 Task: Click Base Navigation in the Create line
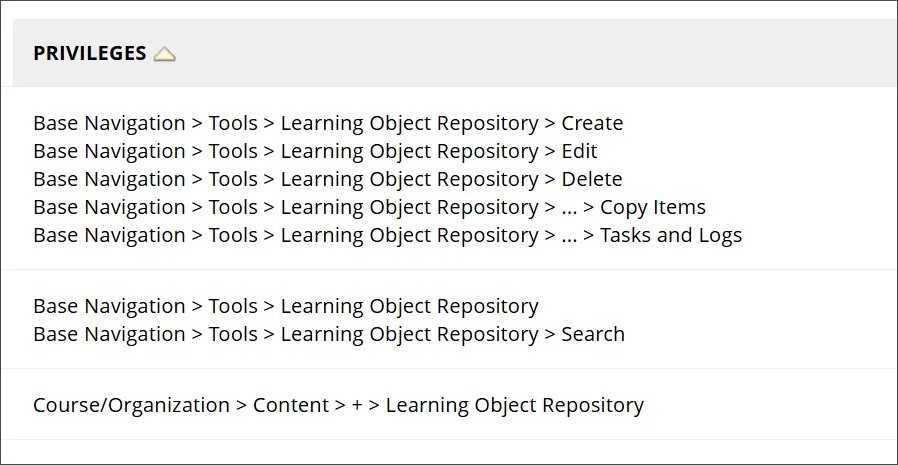[x=109, y=124]
